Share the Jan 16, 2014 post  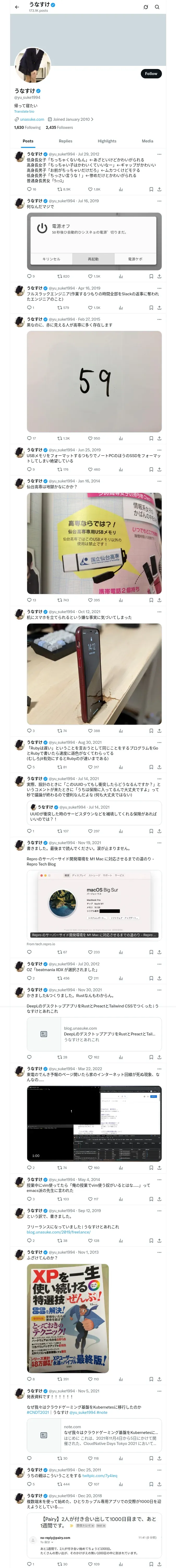tap(159, 600)
